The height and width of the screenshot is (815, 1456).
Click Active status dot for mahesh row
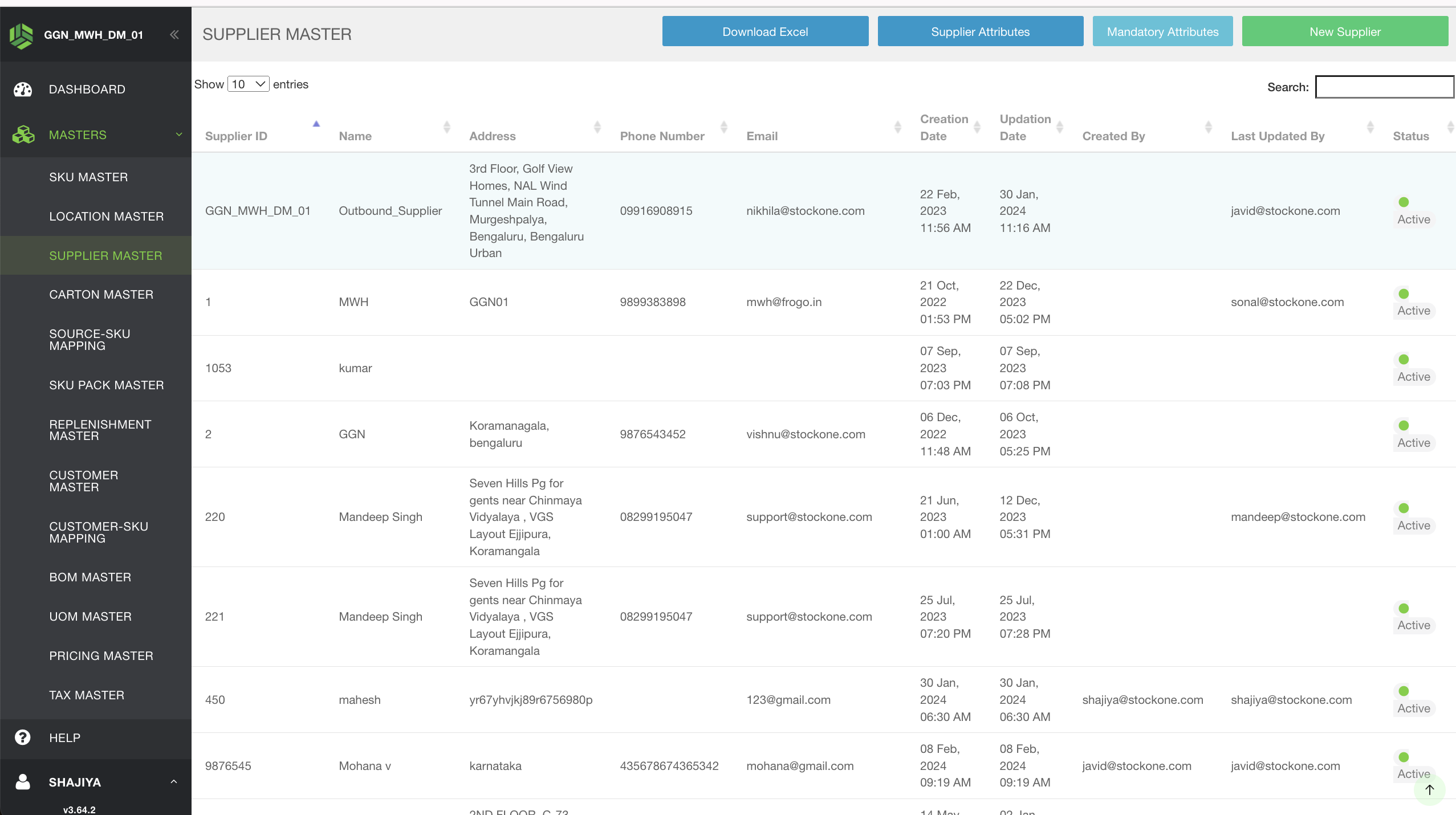click(1404, 691)
